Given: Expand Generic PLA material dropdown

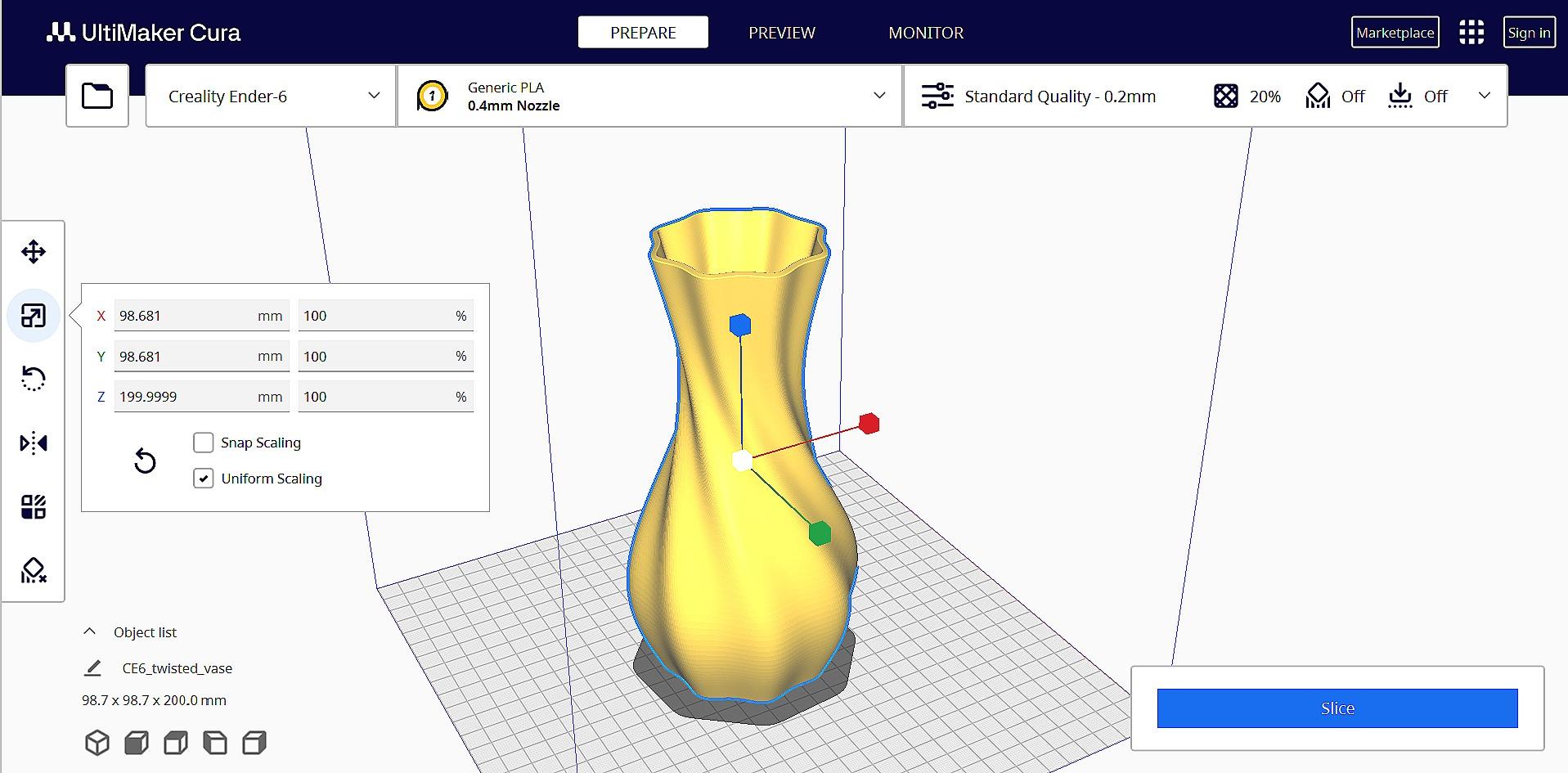Looking at the screenshot, I should click(649, 96).
